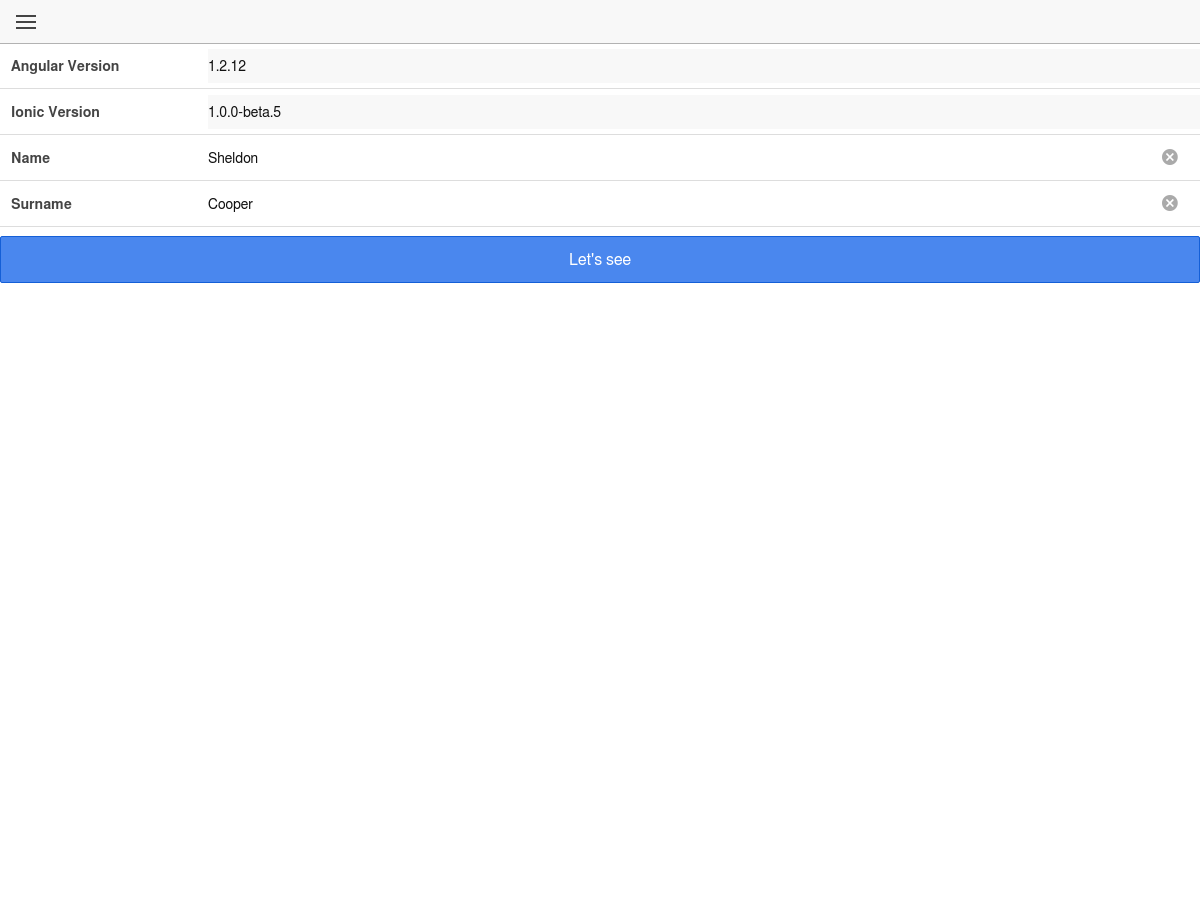The width and height of the screenshot is (1200, 900).
Task: Click the Angular Version label
Action: 65,66
